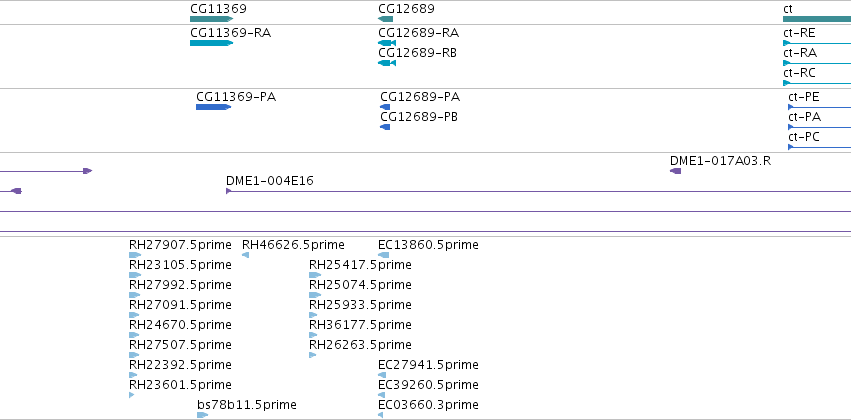Select the CG11369-PA protein bar
Viewport: 851px width, 420px height.
point(213,107)
